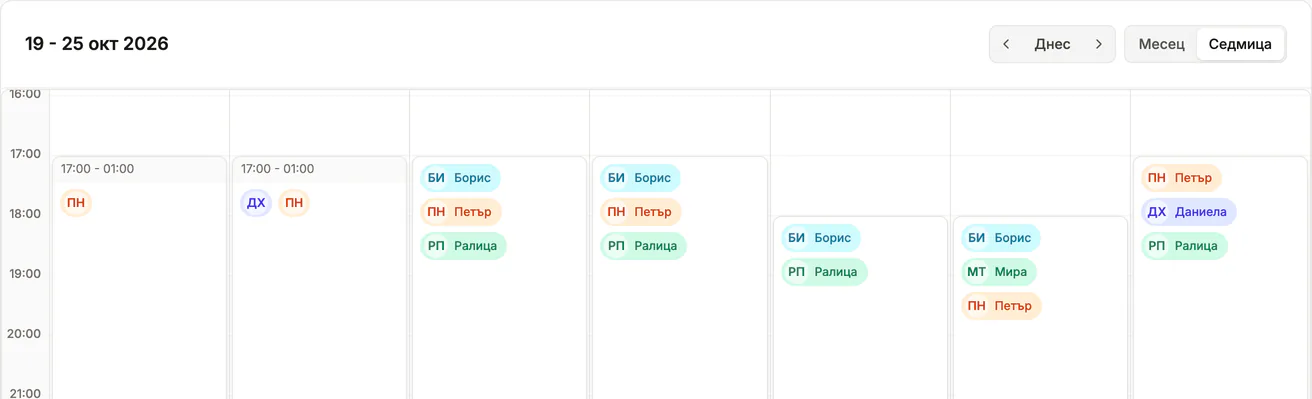This screenshot has width=1312, height=399.
Task: Go to previous week with left chevron
Action: point(1006,44)
